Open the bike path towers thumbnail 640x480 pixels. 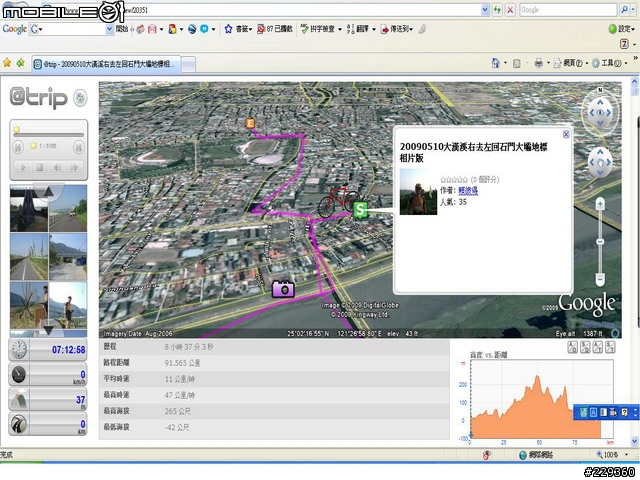29,257
